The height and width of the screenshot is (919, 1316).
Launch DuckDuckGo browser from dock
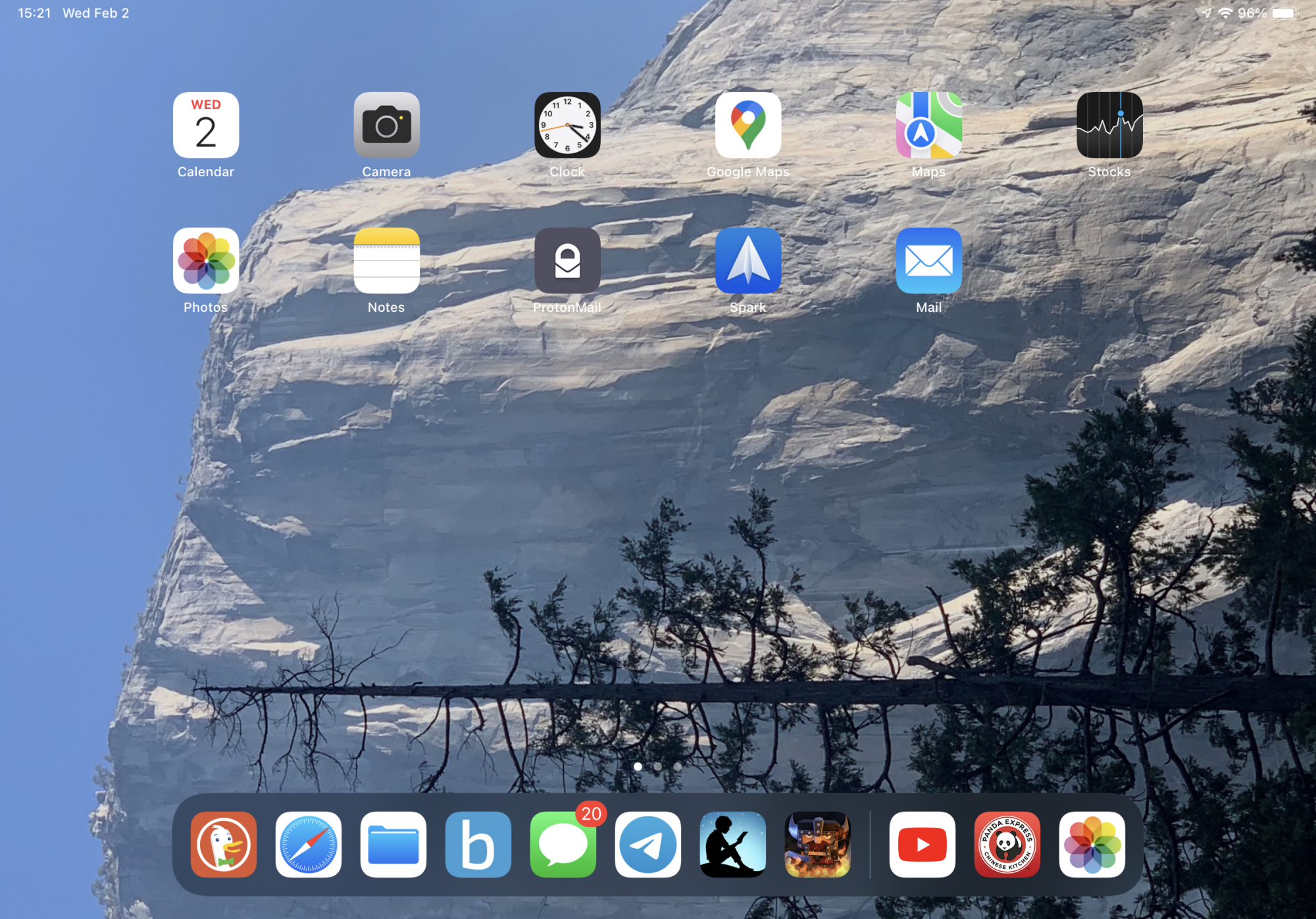[x=224, y=844]
